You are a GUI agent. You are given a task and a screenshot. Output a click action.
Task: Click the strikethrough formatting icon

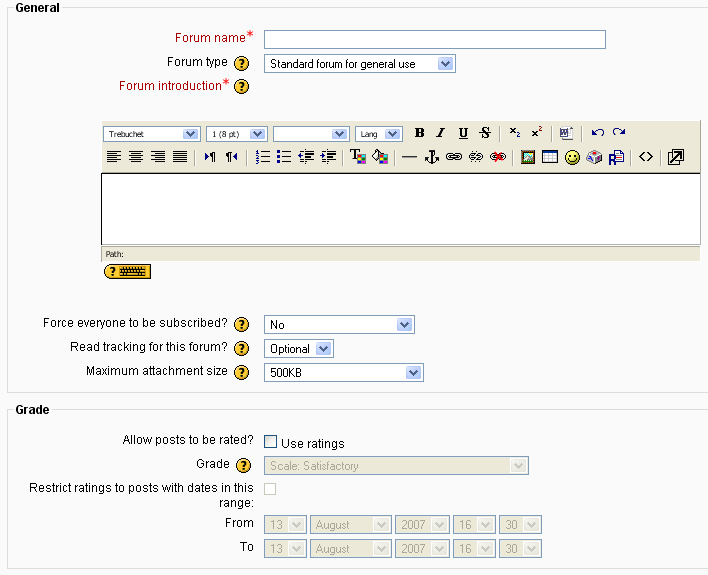(x=485, y=133)
